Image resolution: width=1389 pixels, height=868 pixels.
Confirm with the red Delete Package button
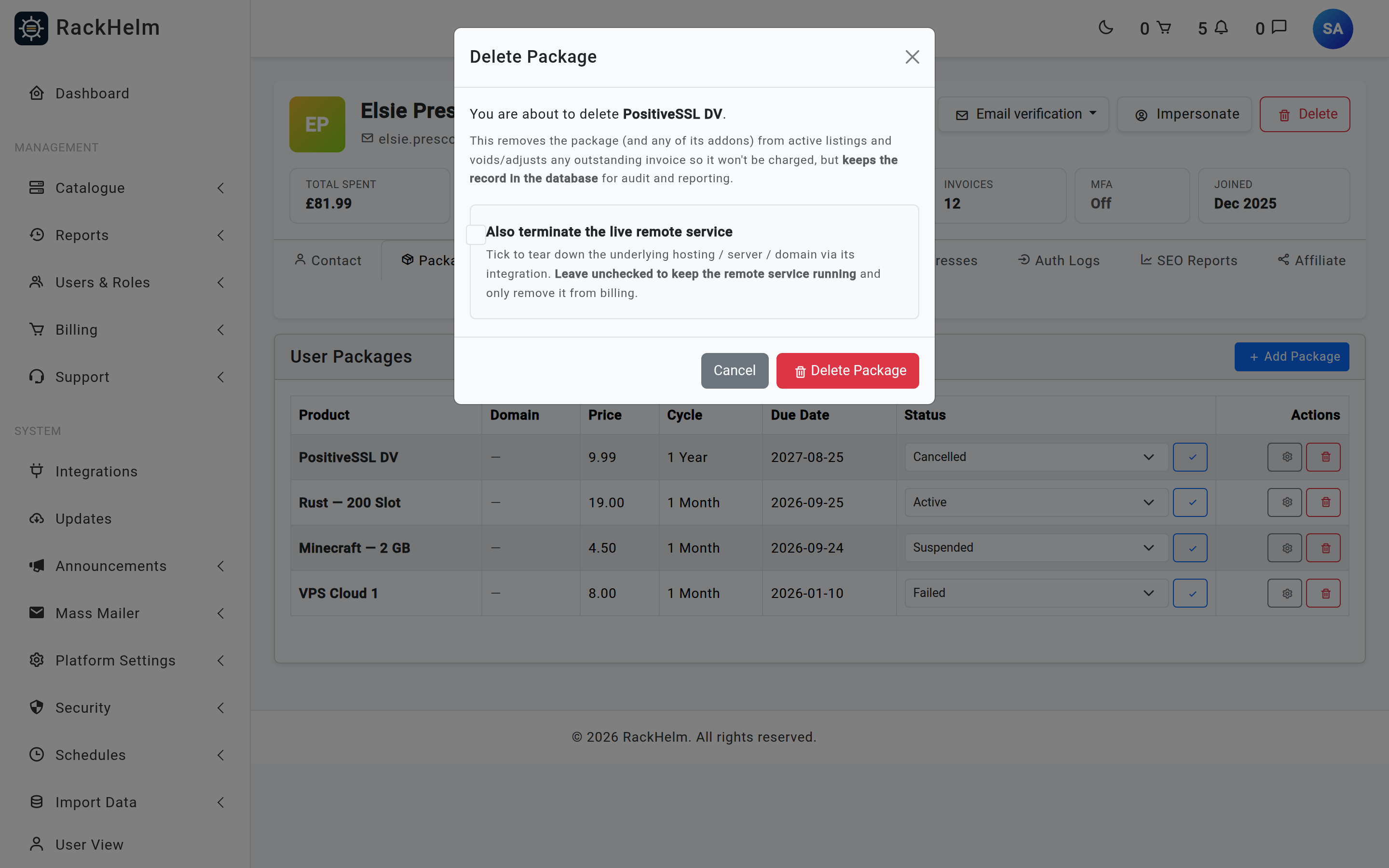(847, 371)
